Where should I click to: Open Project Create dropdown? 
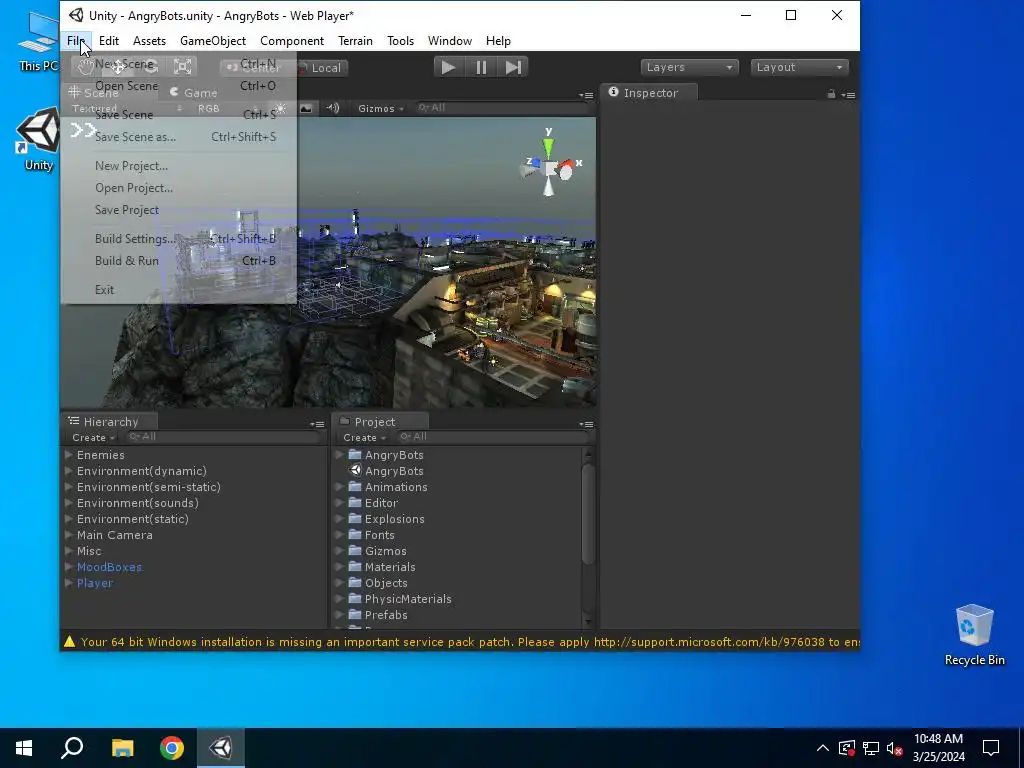coord(364,438)
